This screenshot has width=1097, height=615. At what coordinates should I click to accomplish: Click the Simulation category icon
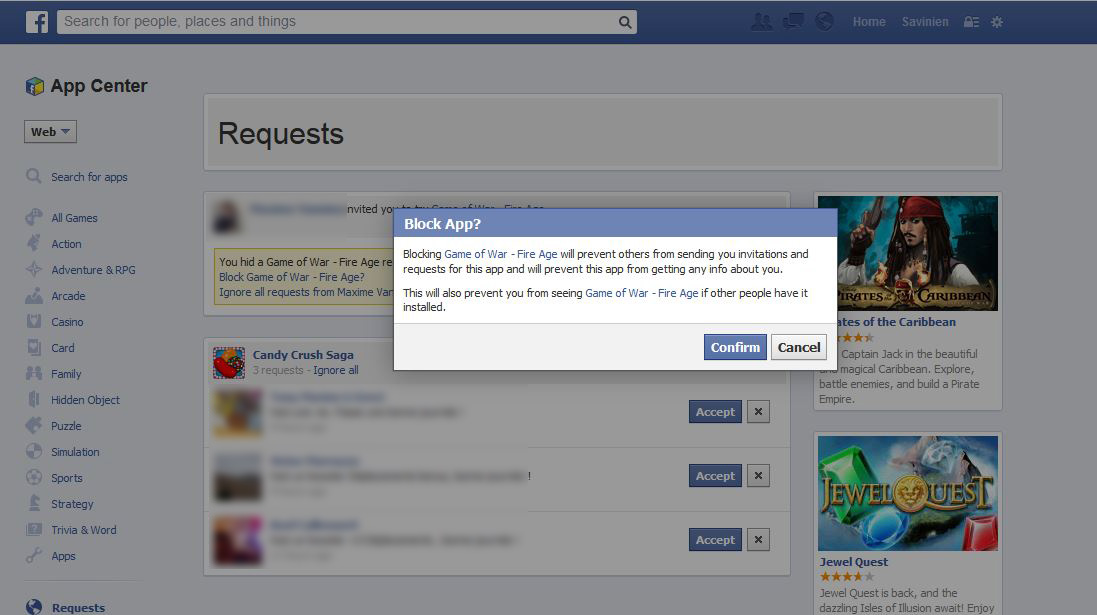pos(34,452)
